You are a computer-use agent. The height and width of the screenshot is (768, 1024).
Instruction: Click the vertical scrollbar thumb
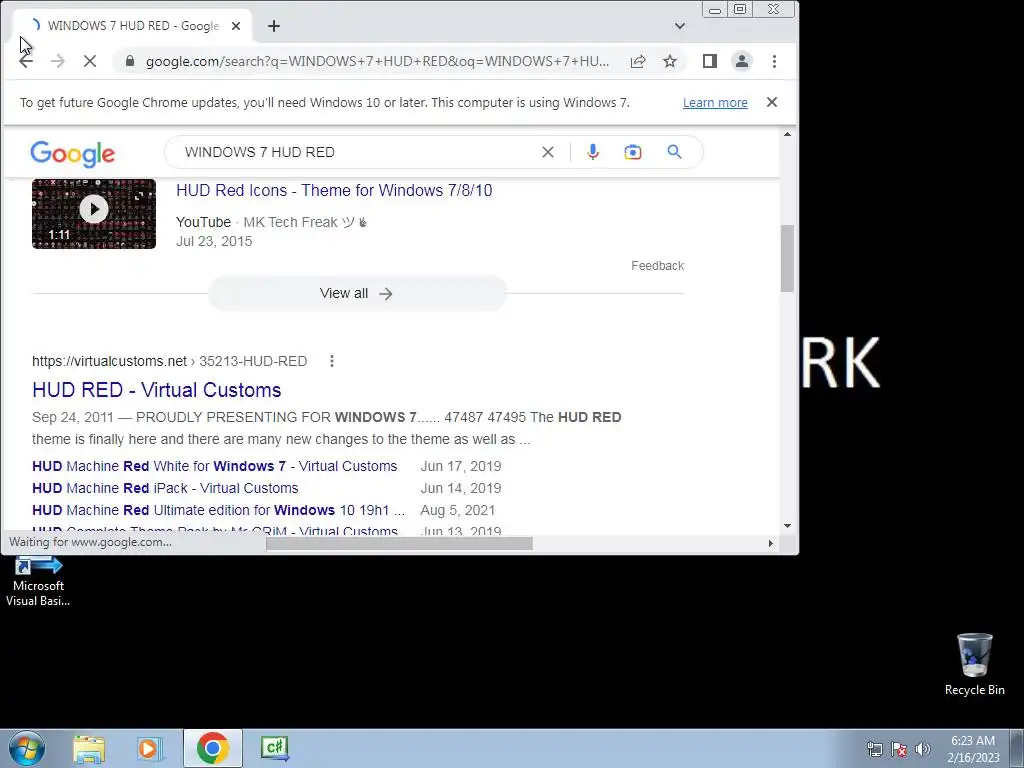(x=788, y=259)
